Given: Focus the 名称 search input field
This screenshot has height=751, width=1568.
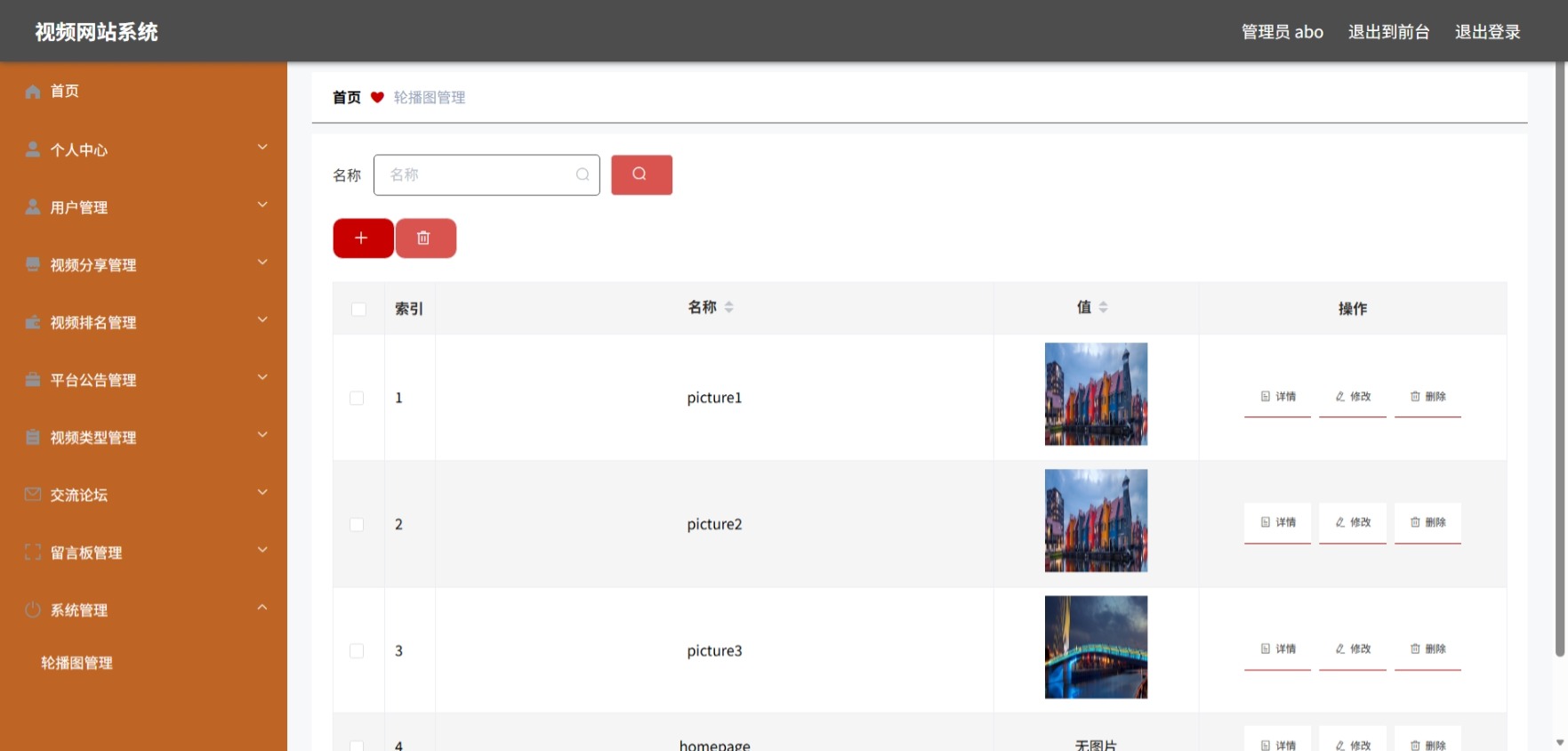Looking at the screenshot, I should pos(486,174).
